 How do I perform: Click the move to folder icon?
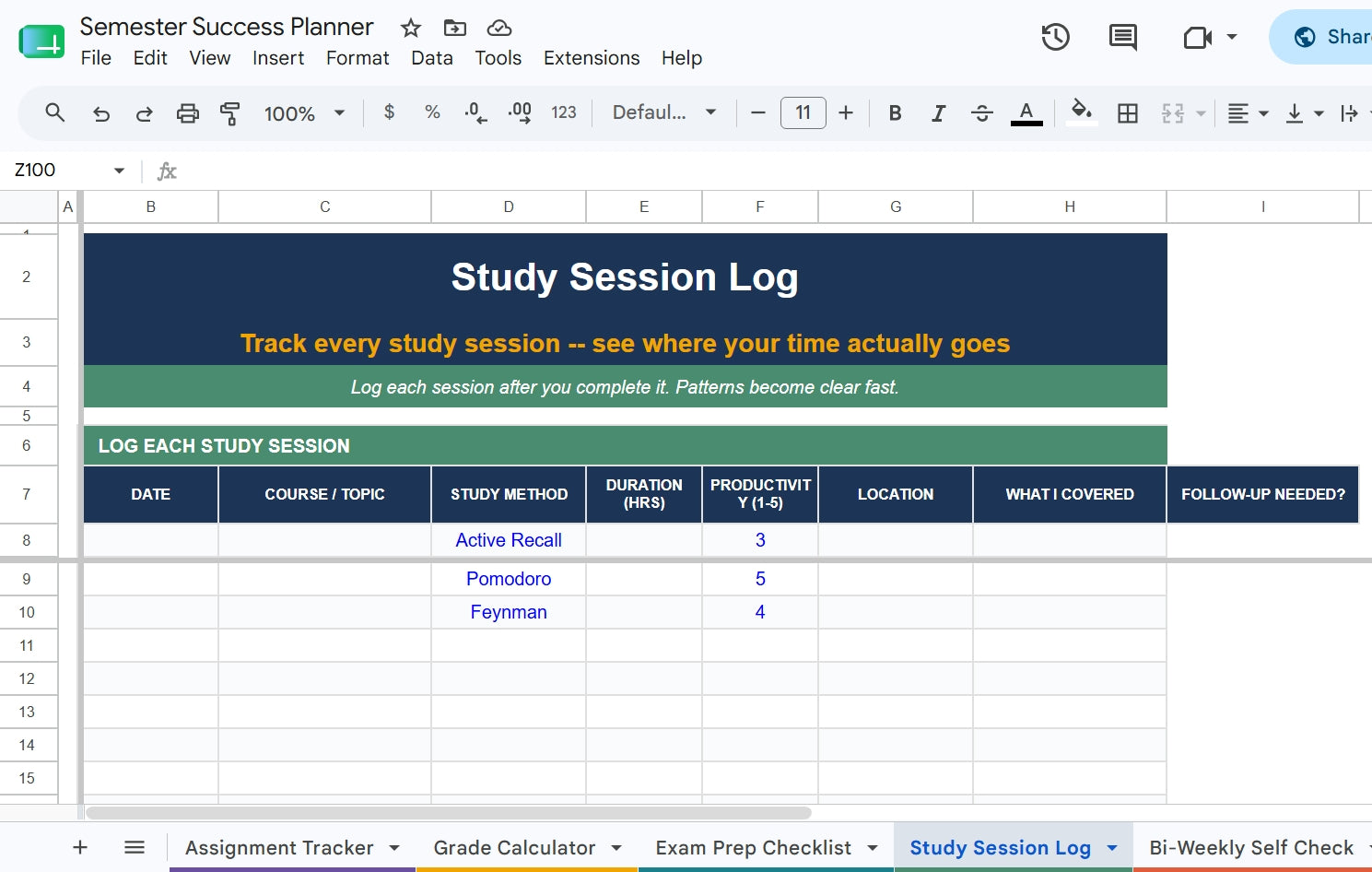[x=454, y=28]
